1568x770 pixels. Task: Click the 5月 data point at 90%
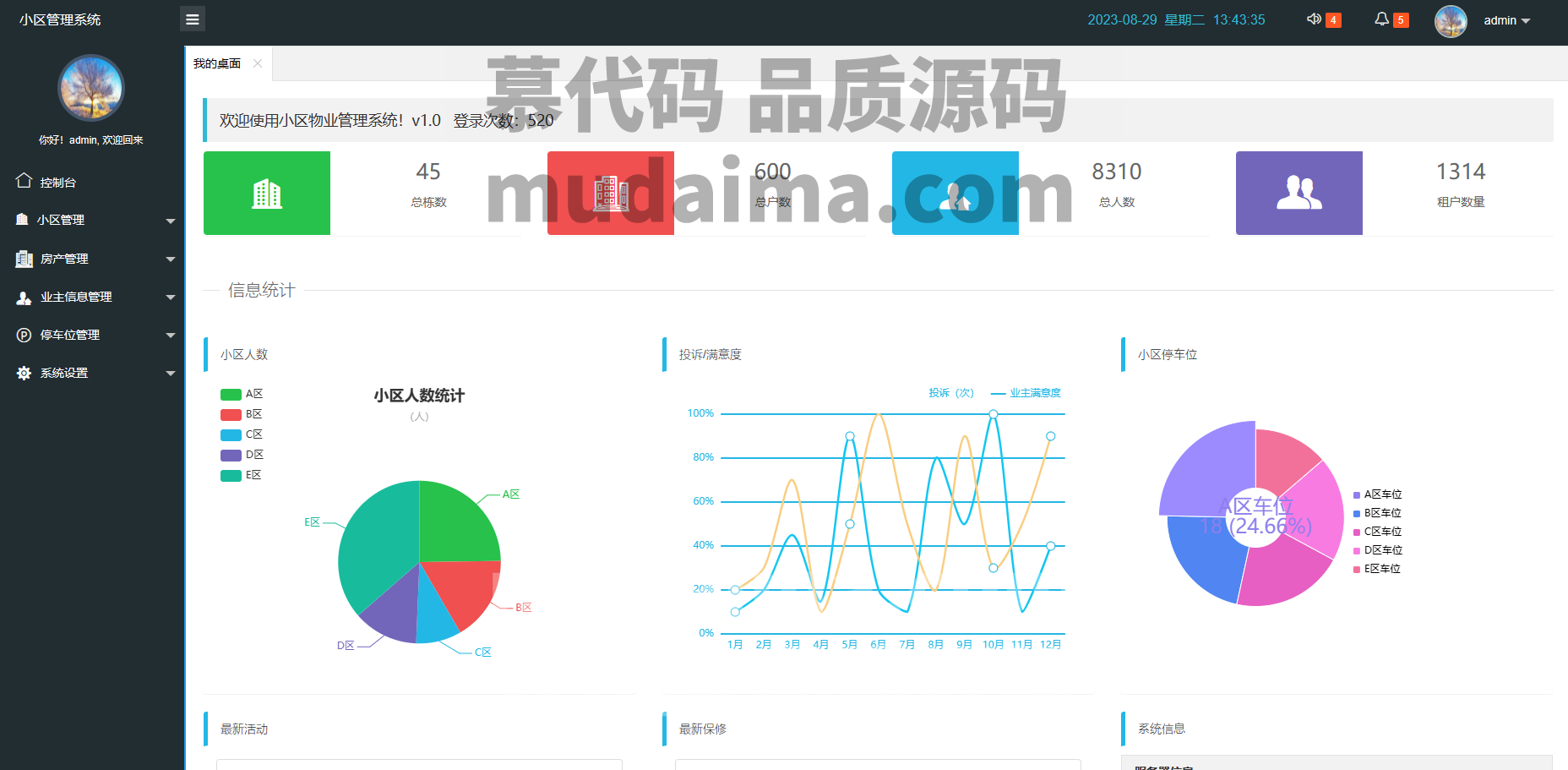(x=850, y=436)
